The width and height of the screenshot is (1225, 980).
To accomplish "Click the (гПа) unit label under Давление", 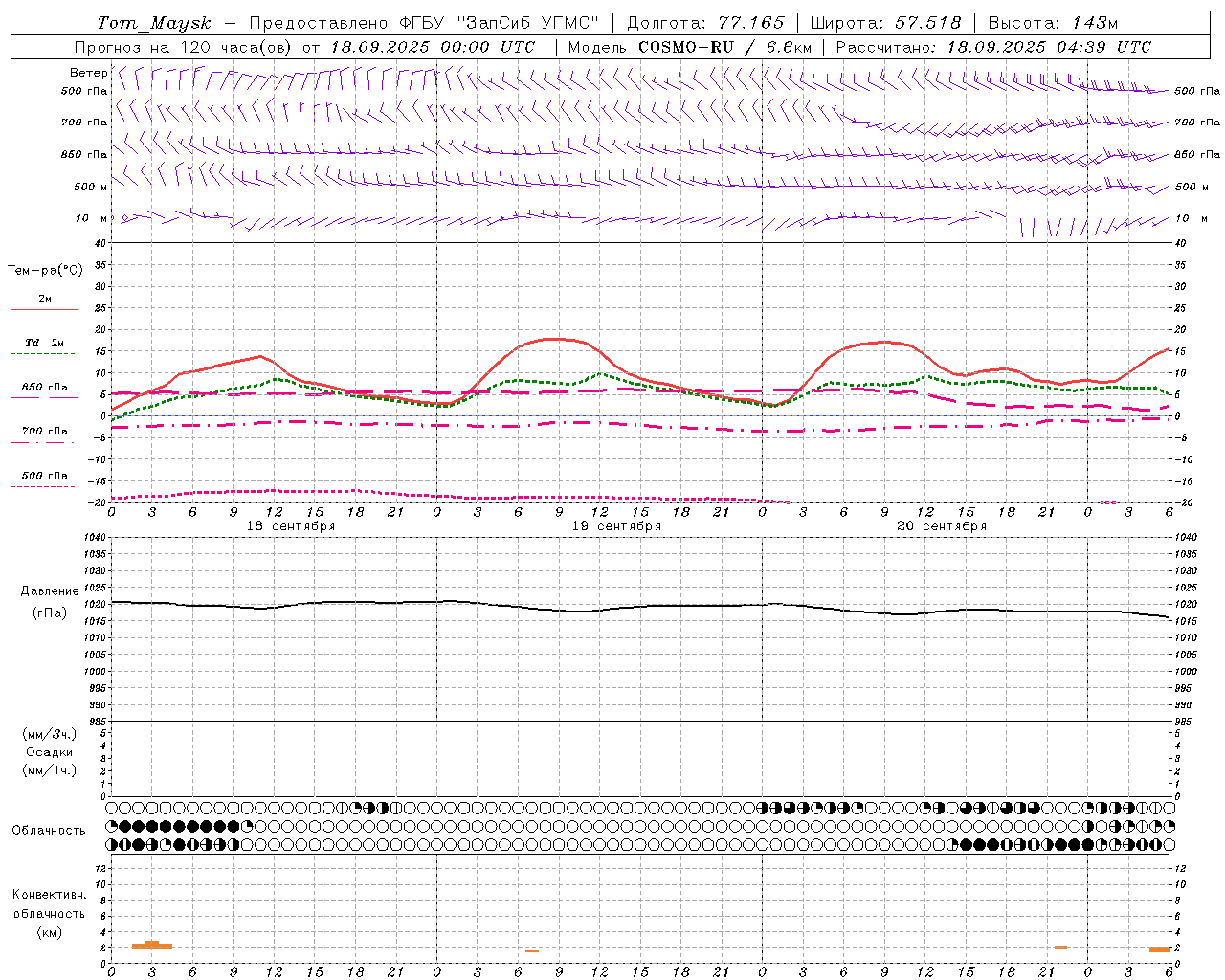I will (x=50, y=613).
